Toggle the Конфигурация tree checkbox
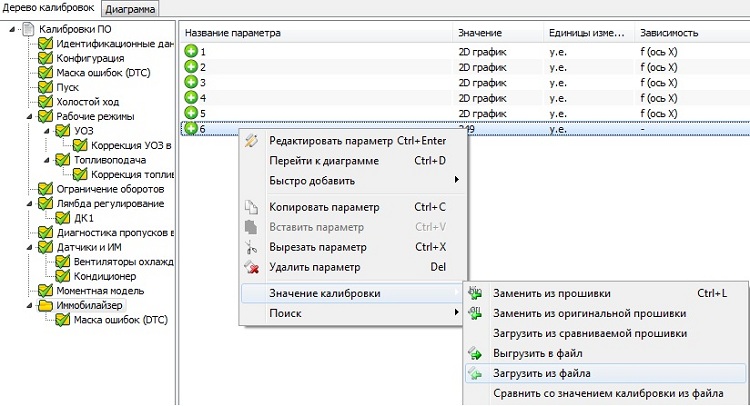Viewport: 750px width, 406px height. (x=45, y=59)
